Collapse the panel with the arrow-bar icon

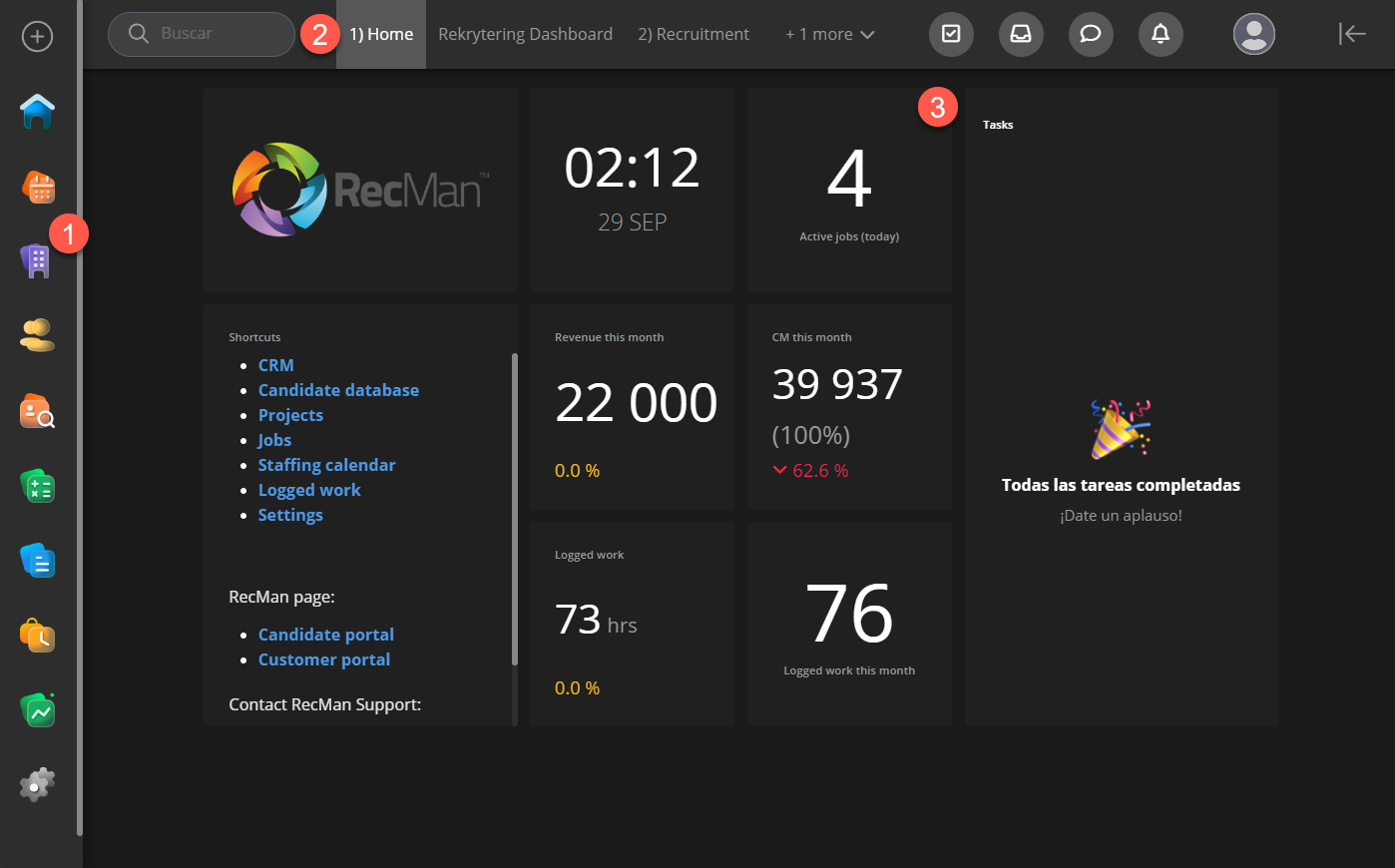coord(1352,34)
